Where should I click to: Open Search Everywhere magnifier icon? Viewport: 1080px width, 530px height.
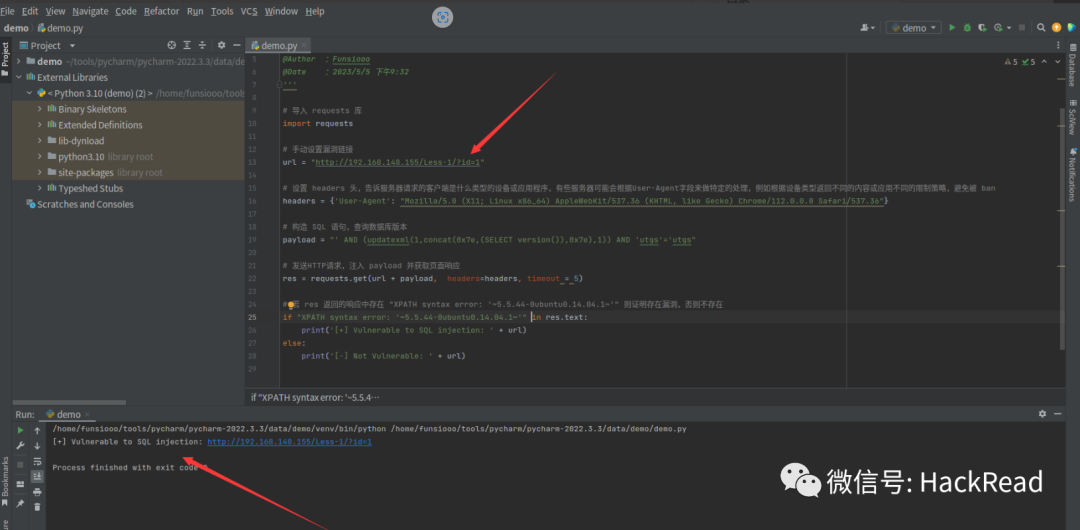click(x=1042, y=28)
